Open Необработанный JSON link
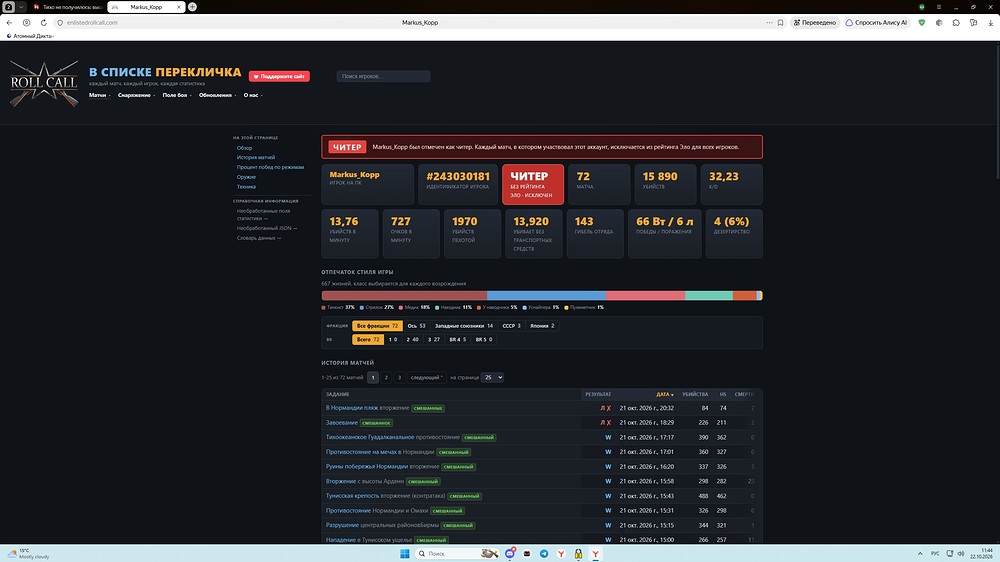 coord(267,228)
